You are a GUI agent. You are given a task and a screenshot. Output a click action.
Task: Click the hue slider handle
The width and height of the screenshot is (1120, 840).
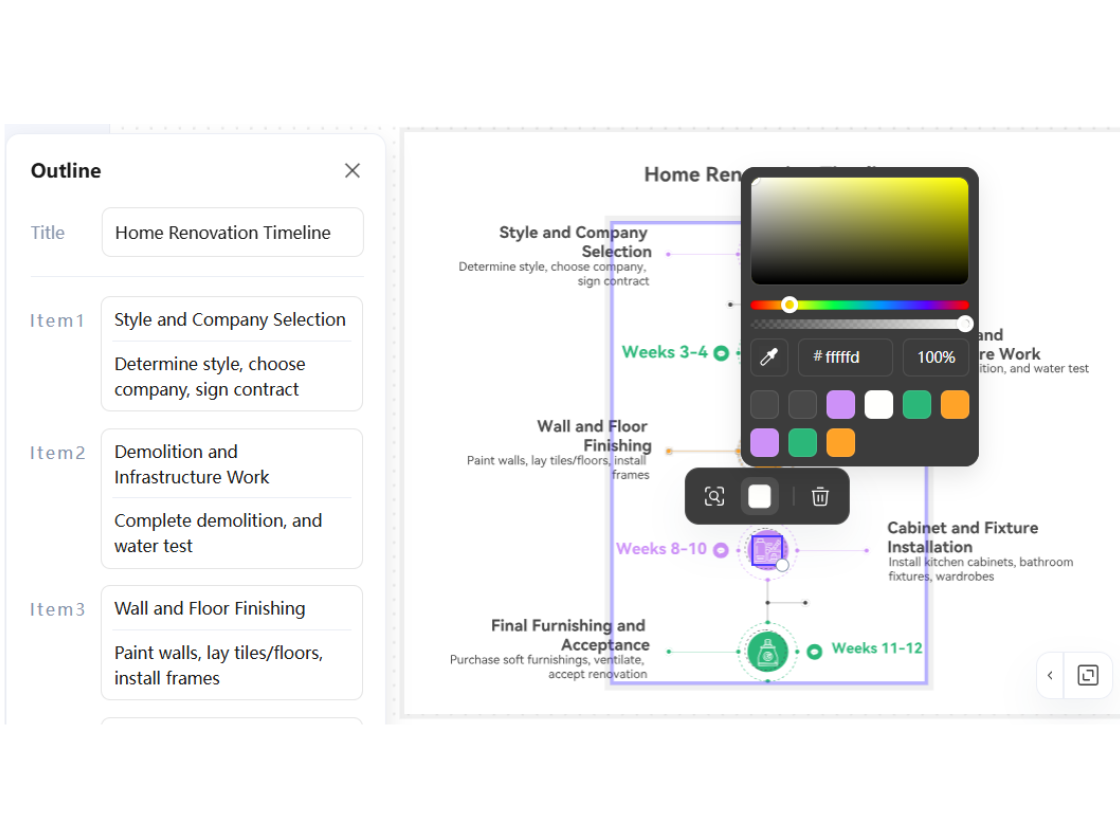pyautogui.click(x=789, y=304)
